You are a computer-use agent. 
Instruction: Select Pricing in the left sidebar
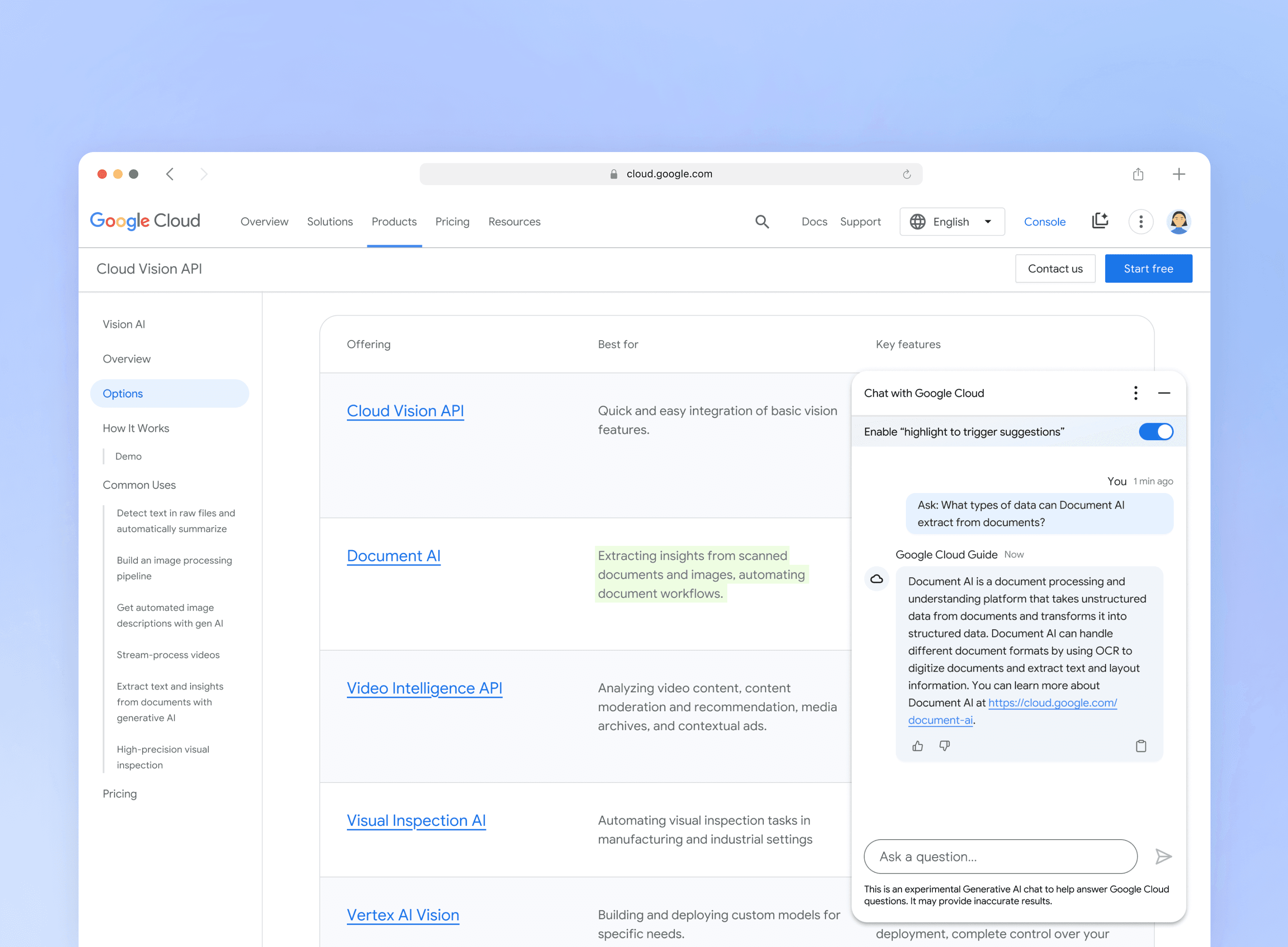pos(120,794)
